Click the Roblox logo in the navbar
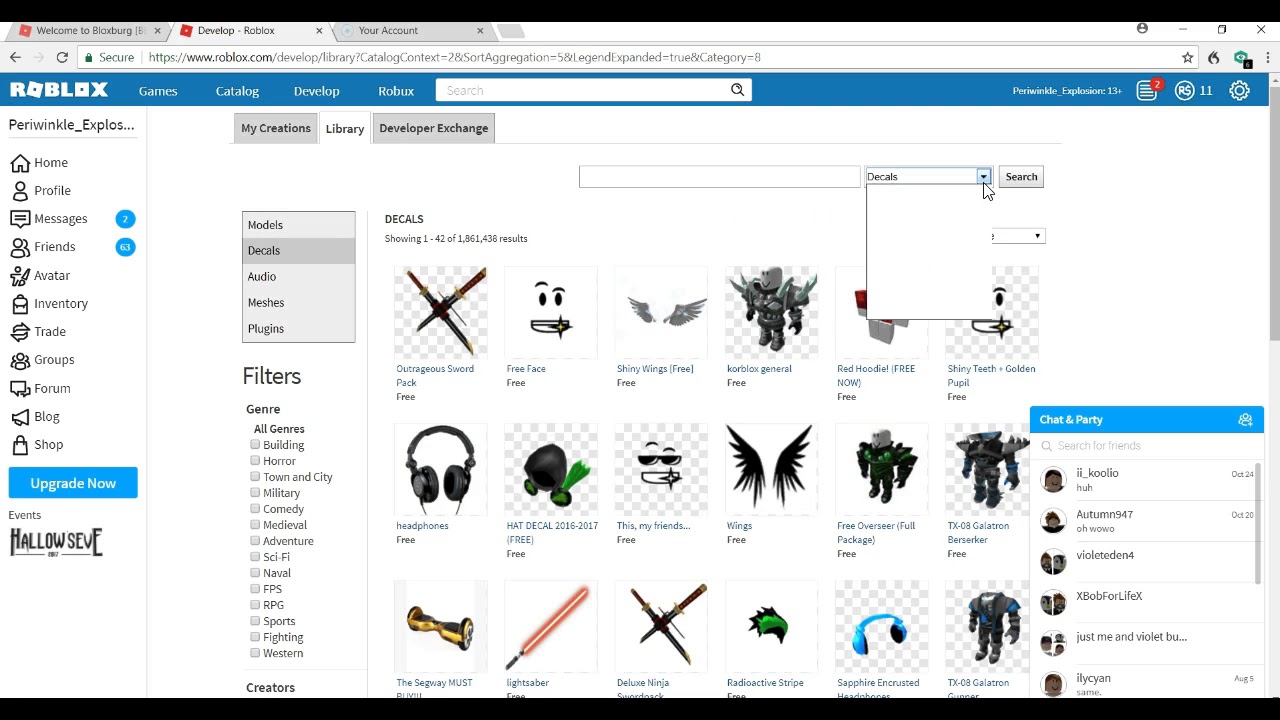 (59, 90)
